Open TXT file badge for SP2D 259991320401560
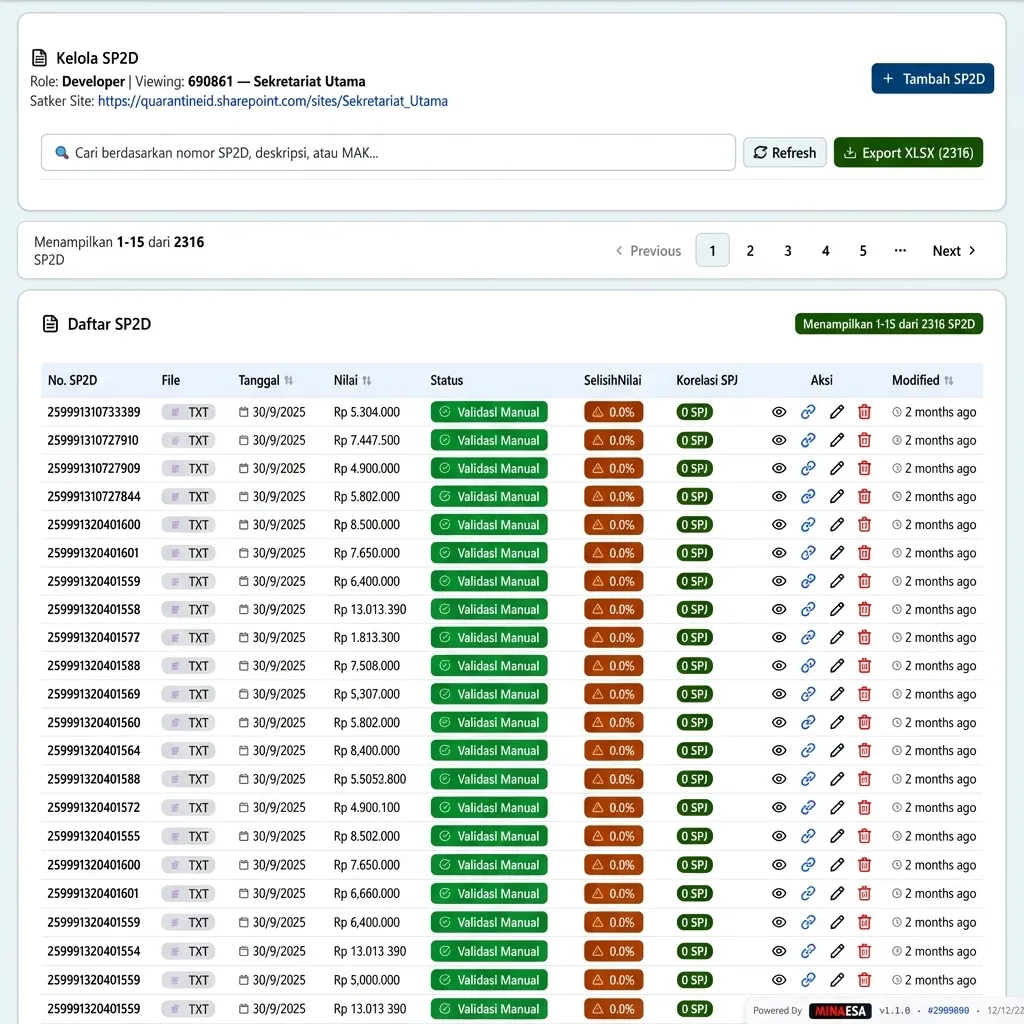Viewport: 1024px width, 1024px height. tap(188, 722)
